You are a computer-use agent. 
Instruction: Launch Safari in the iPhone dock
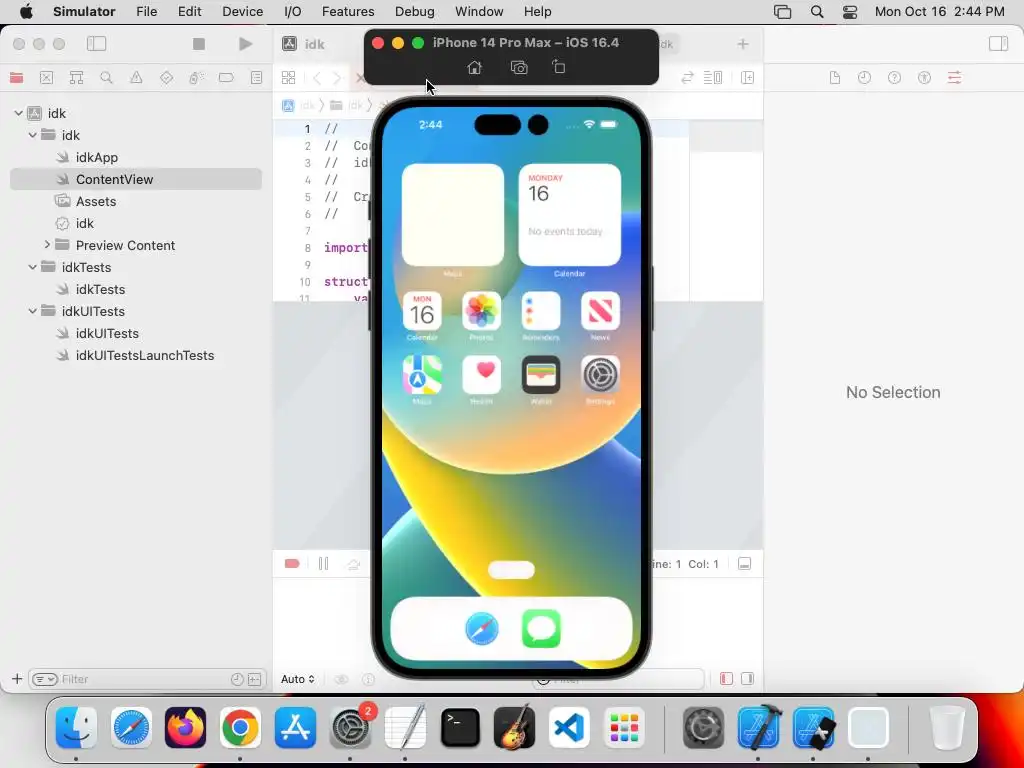(482, 629)
